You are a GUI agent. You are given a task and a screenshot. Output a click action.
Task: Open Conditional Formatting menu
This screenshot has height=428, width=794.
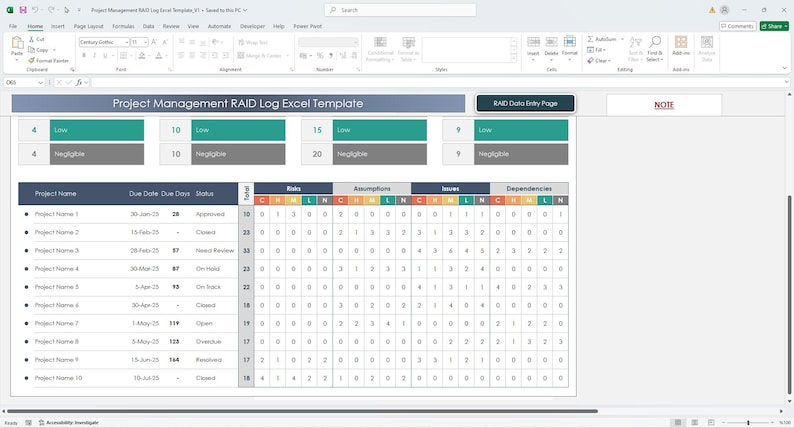click(380, 49)
